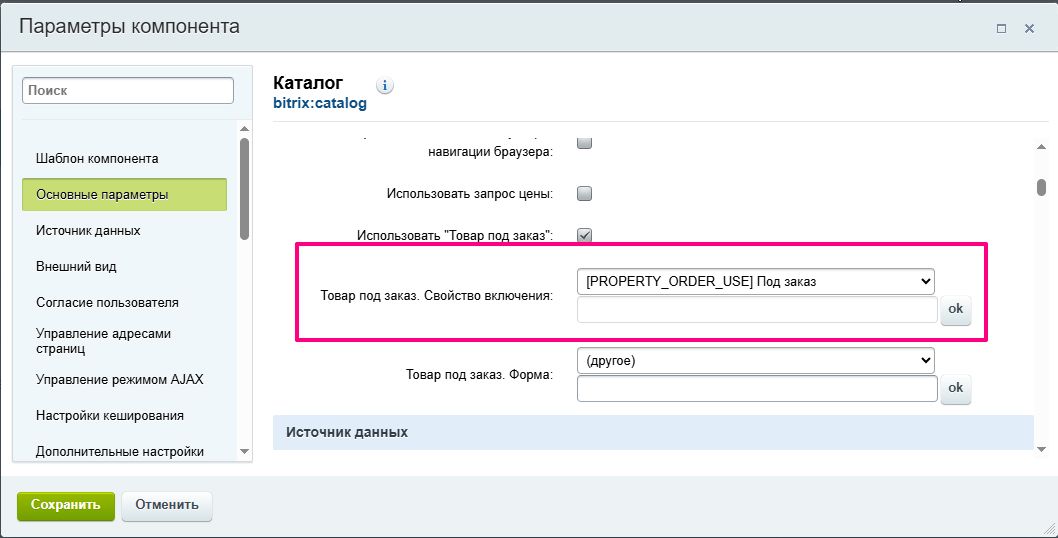Open PROPERTY_ORDER_USE Под заказ dropdown
This screenshot has width=1058, height=538.
(x=755, y=281)
